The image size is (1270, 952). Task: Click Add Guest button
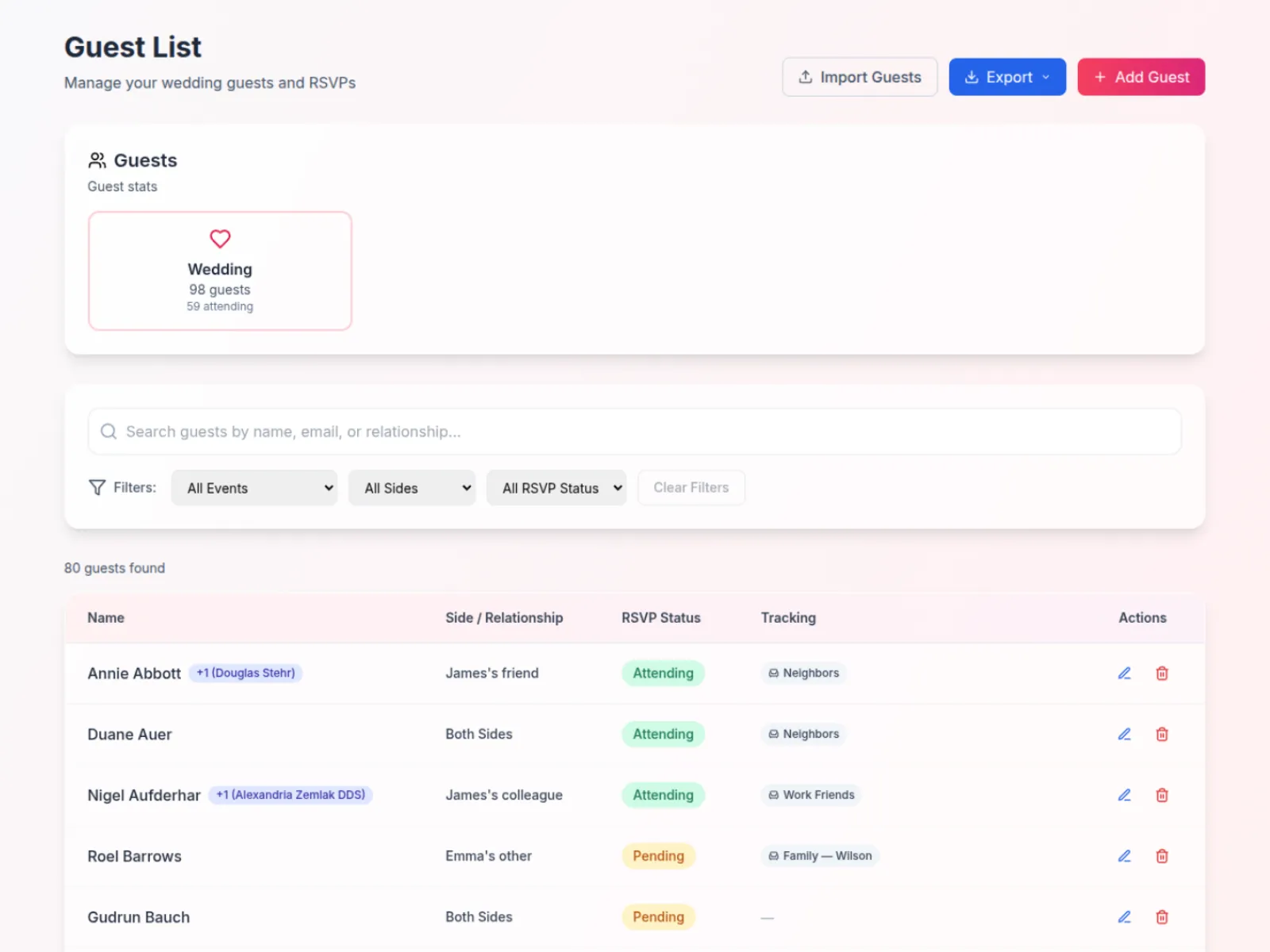(1141, 77)
